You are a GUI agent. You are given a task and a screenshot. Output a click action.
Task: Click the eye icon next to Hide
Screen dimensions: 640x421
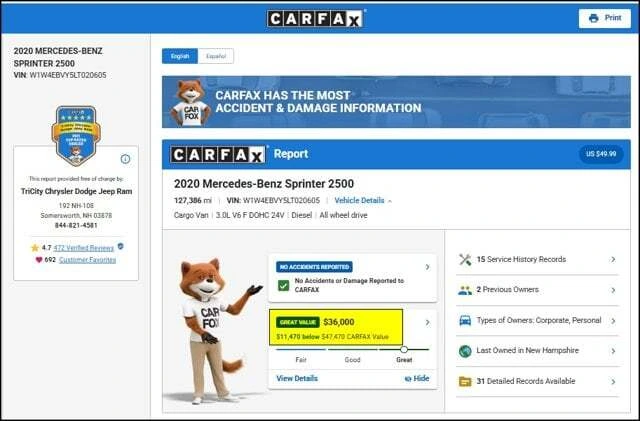point(407,379)
